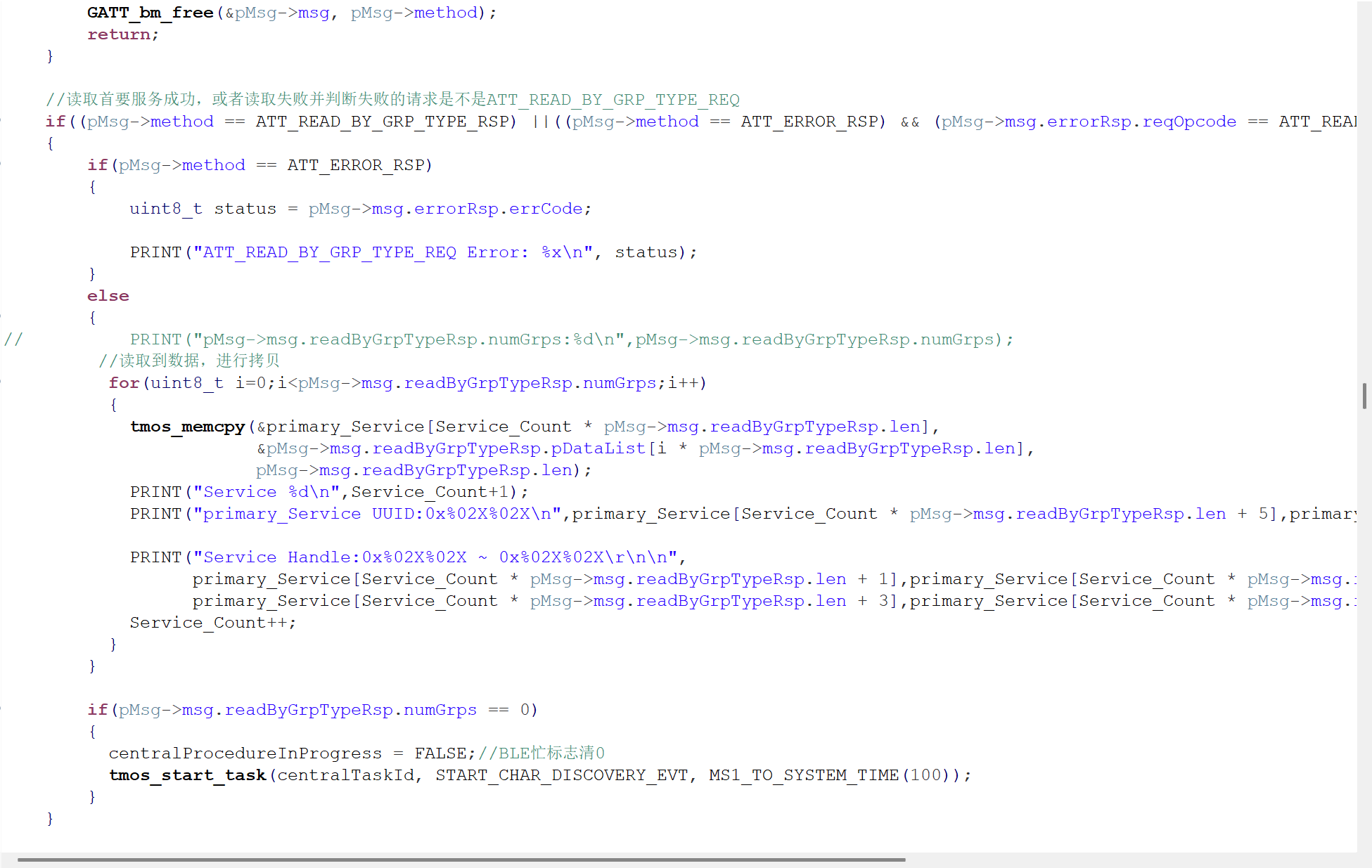Screen dimensions: 1372x868
Task: Click the "Service %d\n" string literal
Action: pyautogui.click(x=267, y=492)
